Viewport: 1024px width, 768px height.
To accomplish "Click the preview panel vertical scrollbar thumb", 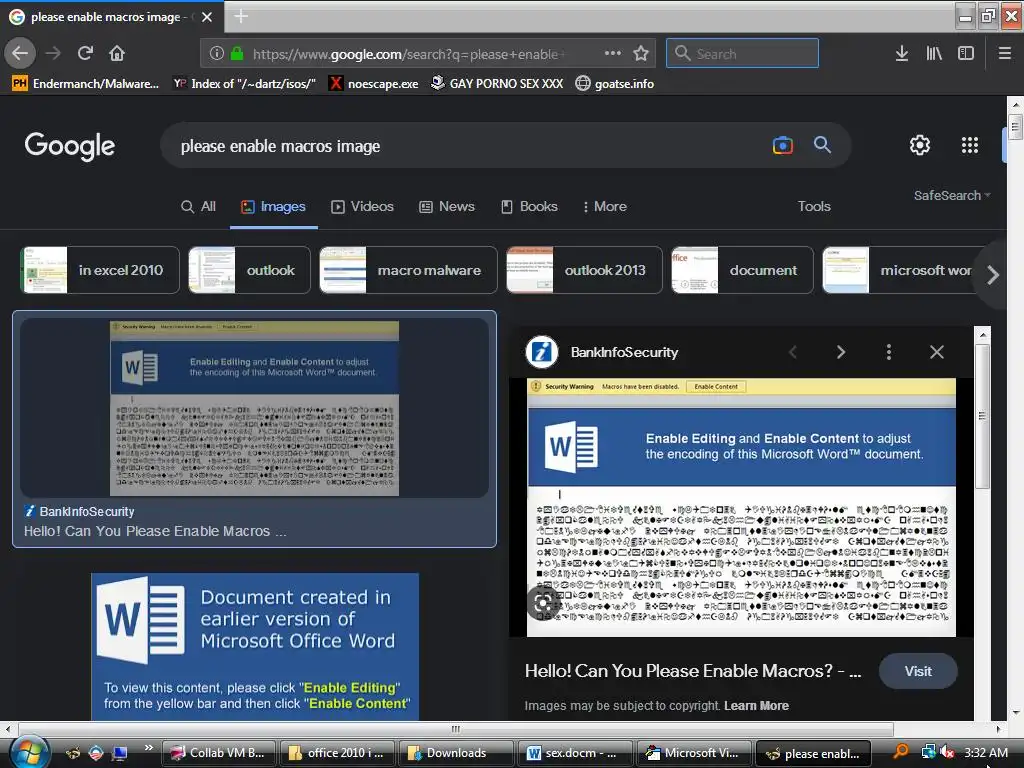I will [x=982, y=415].
